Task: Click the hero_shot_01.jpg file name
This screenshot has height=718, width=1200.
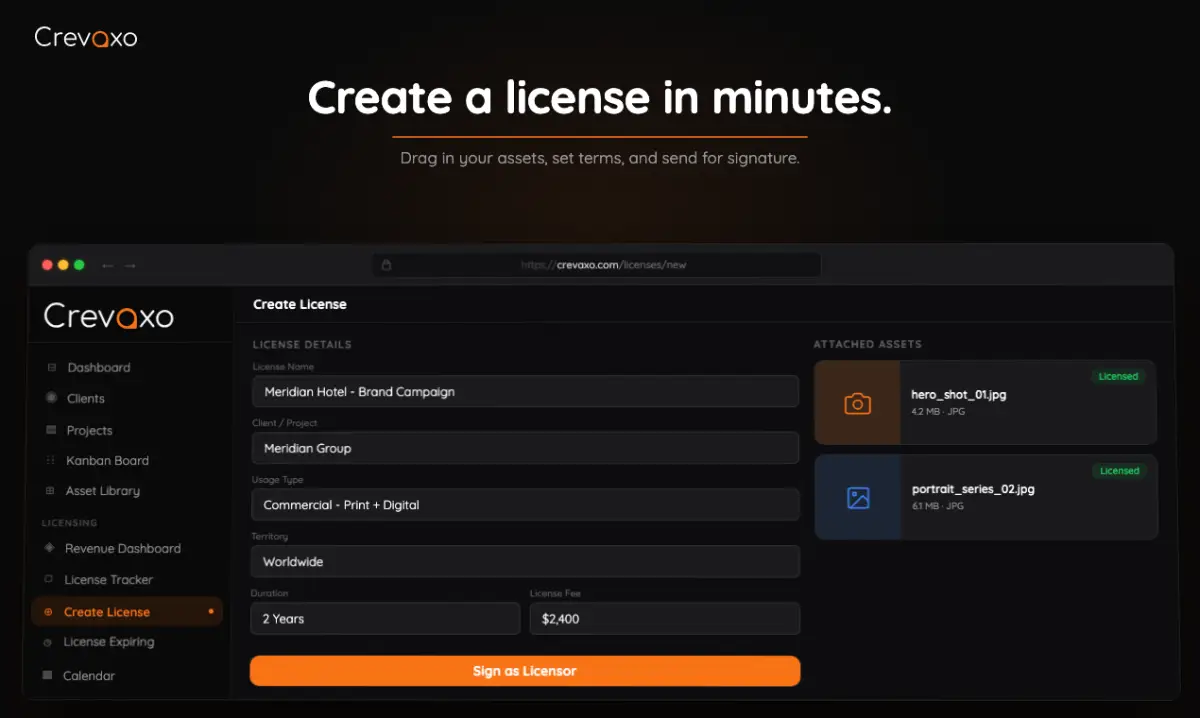Action: coord(958,395)
